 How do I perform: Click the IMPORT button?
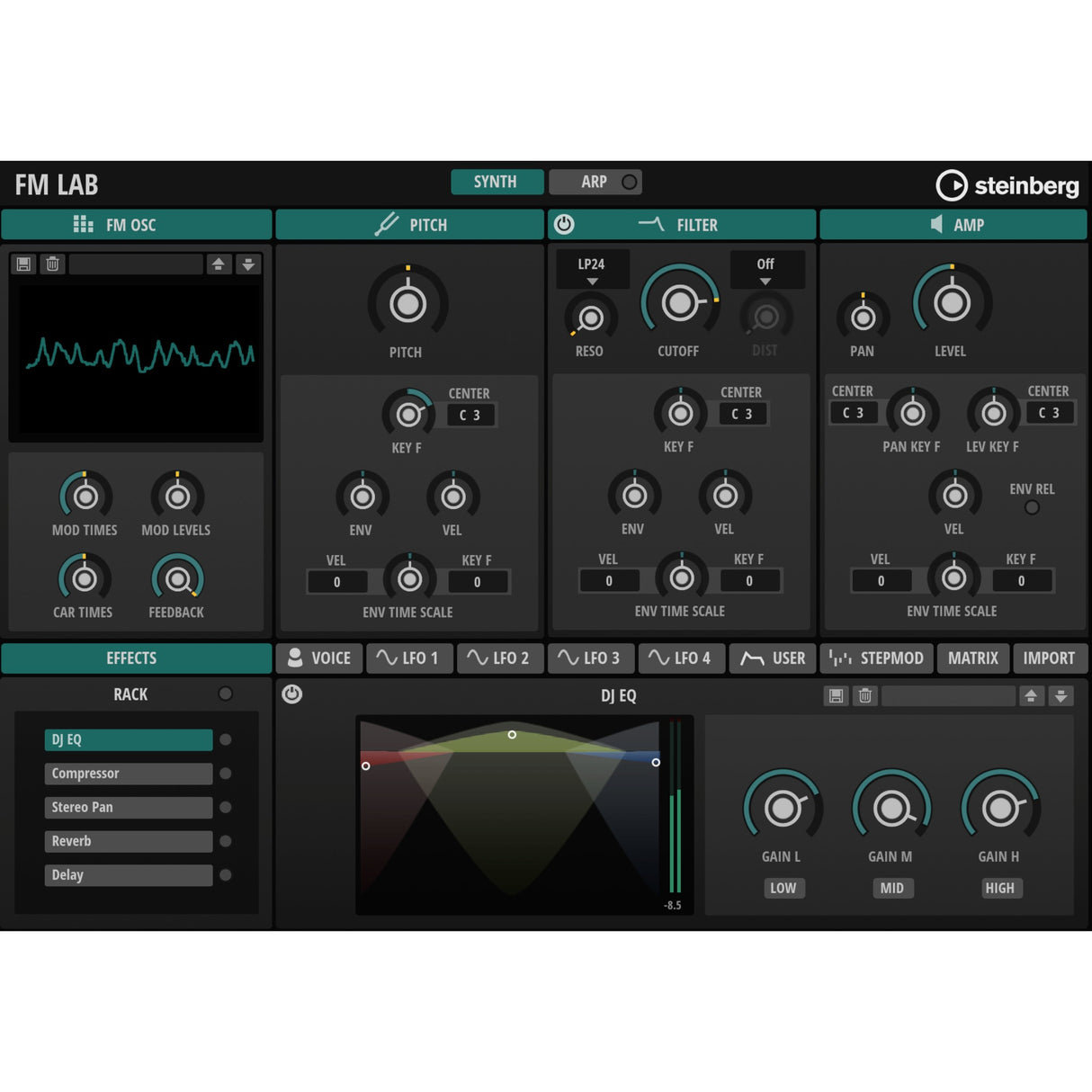[x=1049, y=658]
